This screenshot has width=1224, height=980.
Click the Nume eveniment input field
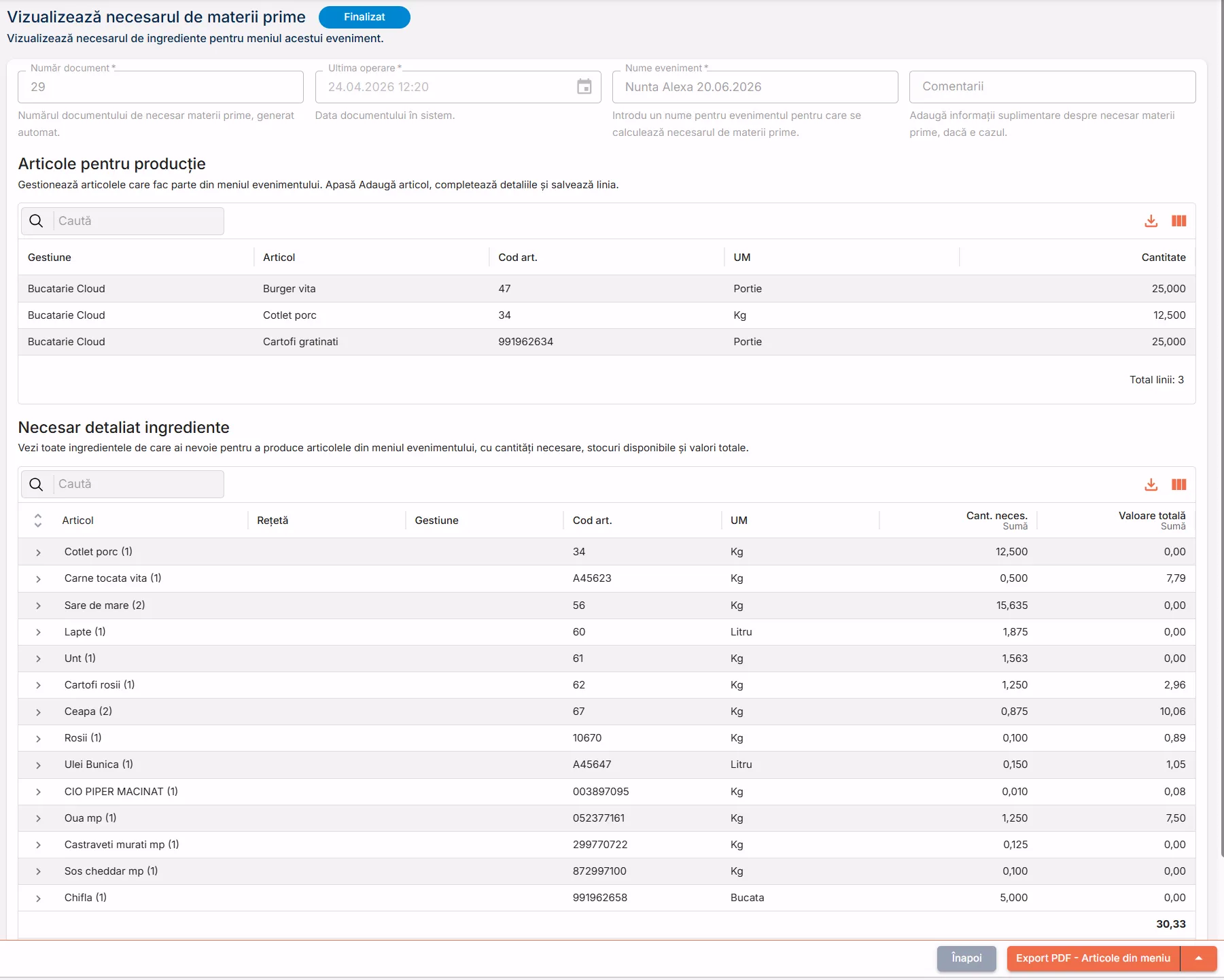point(755,87)
